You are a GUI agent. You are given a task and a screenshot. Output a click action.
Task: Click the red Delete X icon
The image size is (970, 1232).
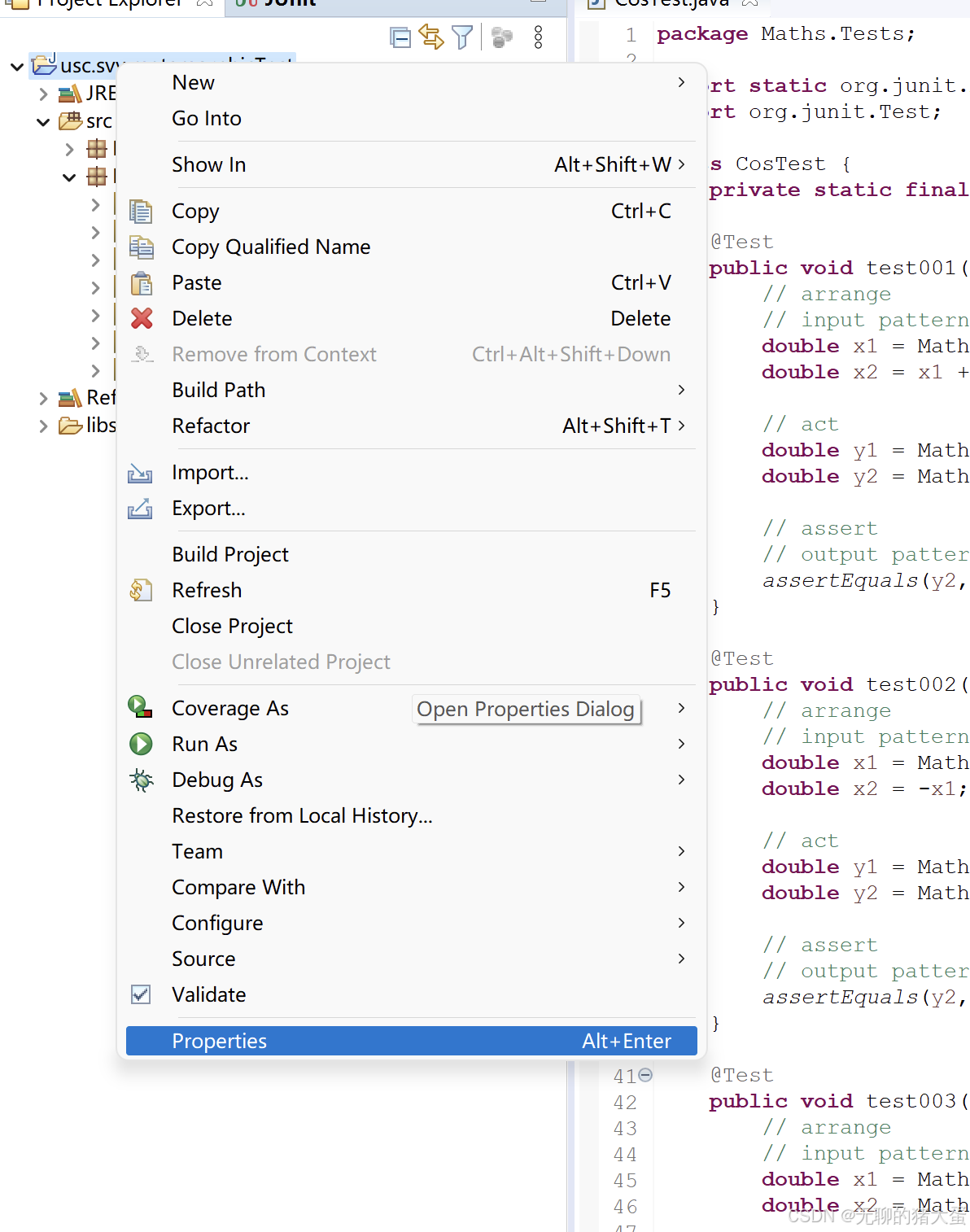[141, 318]
